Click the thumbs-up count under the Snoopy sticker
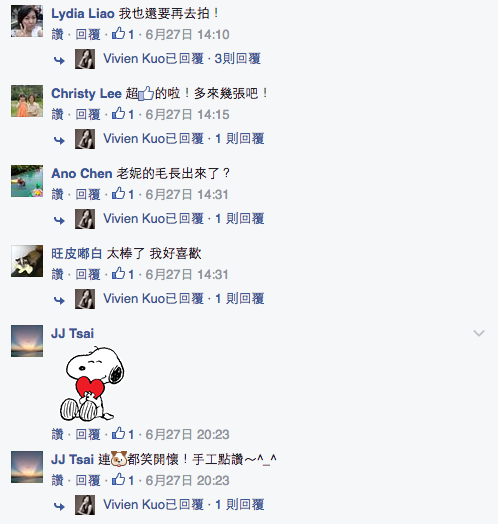 123,434
